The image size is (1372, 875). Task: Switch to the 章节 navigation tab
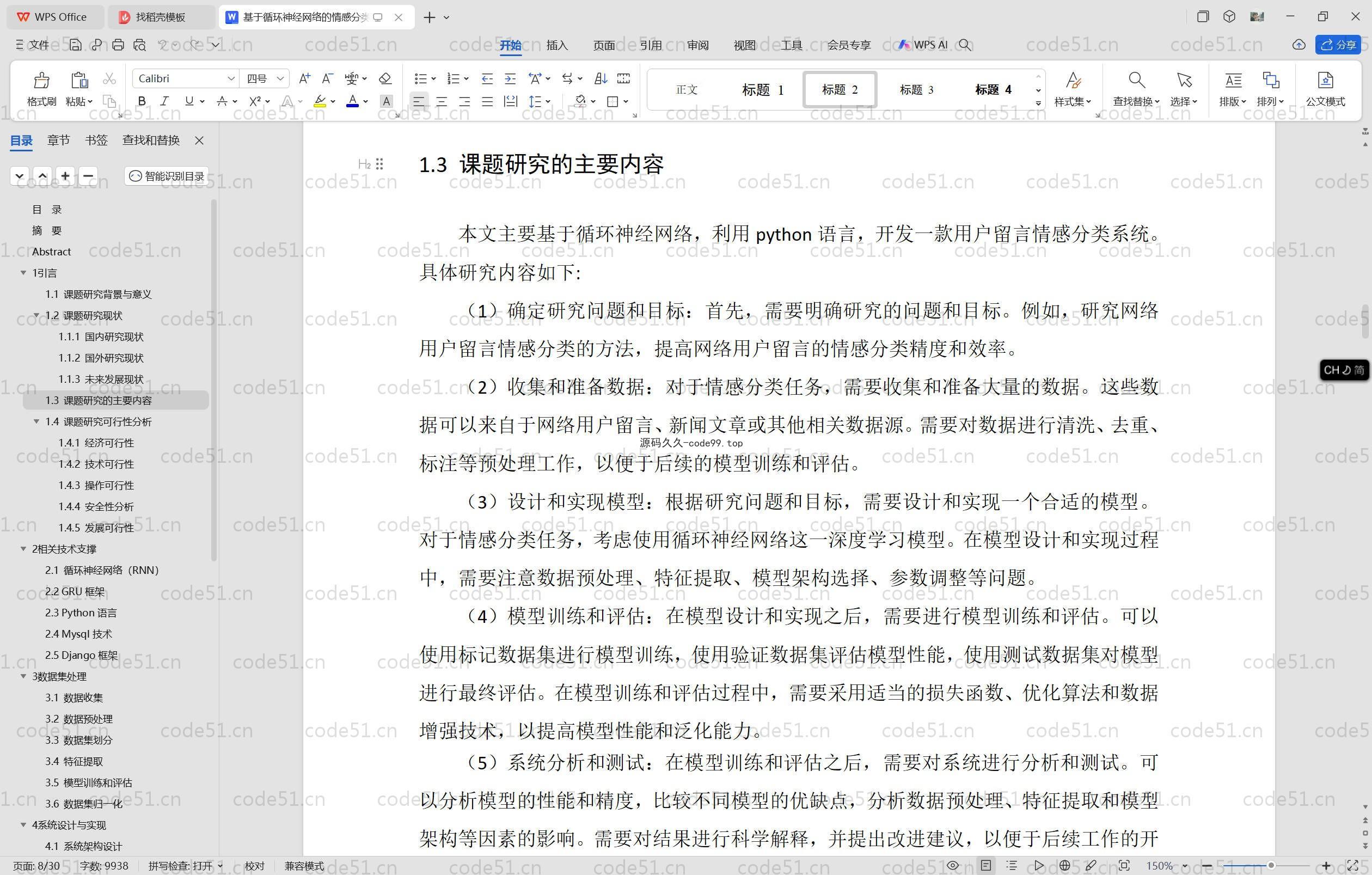coord(59,140)
